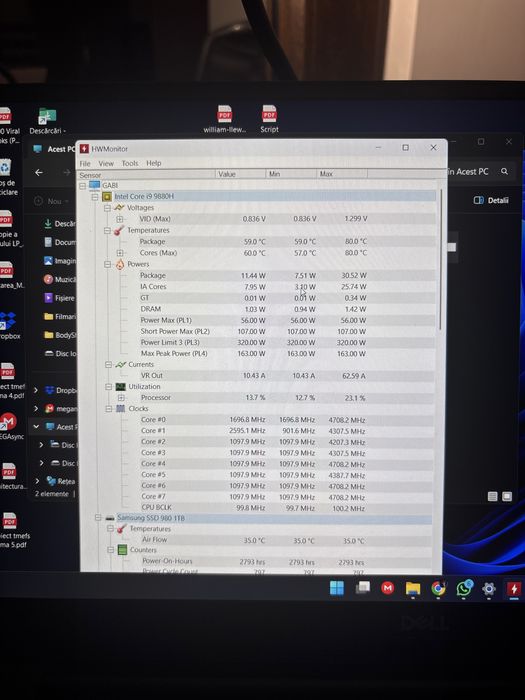Image resolution: width=525 pixels, height=700 pixels.
Task: Click the SSD Temperatures thermometer icon
Action: pos(121,529)
